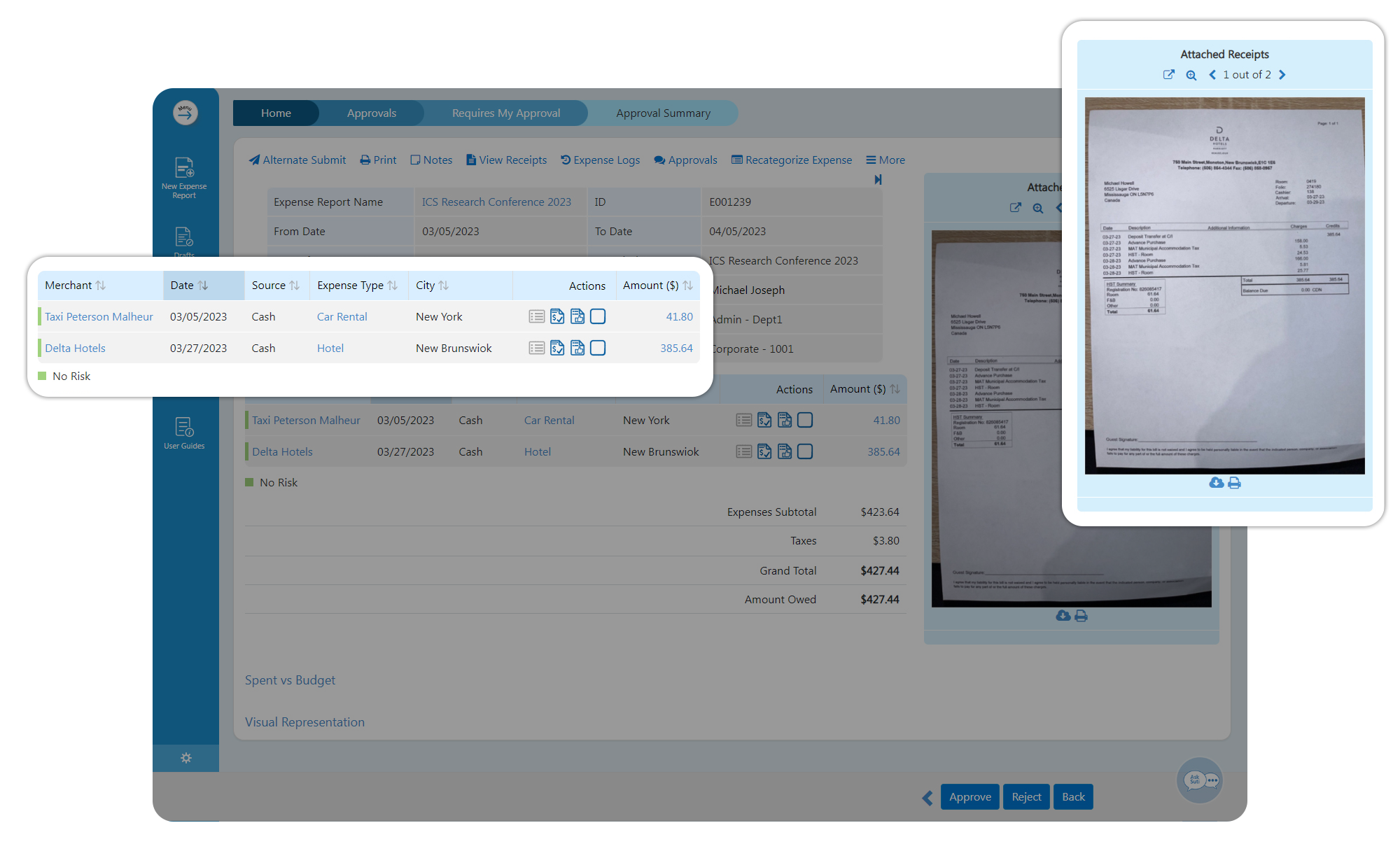Download the Delta Hotels receipt image
This screenshot has width=1400, height=851.
pos(1216,482)
